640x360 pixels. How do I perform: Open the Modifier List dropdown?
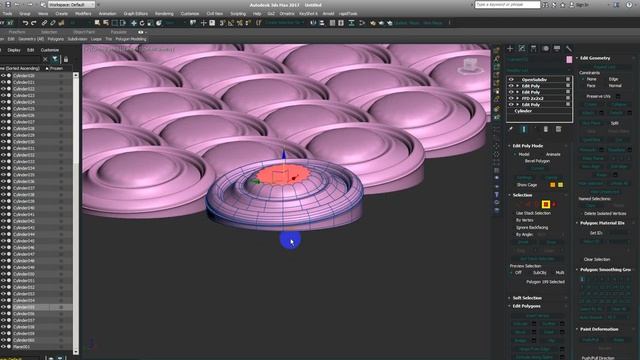[539, 70]
